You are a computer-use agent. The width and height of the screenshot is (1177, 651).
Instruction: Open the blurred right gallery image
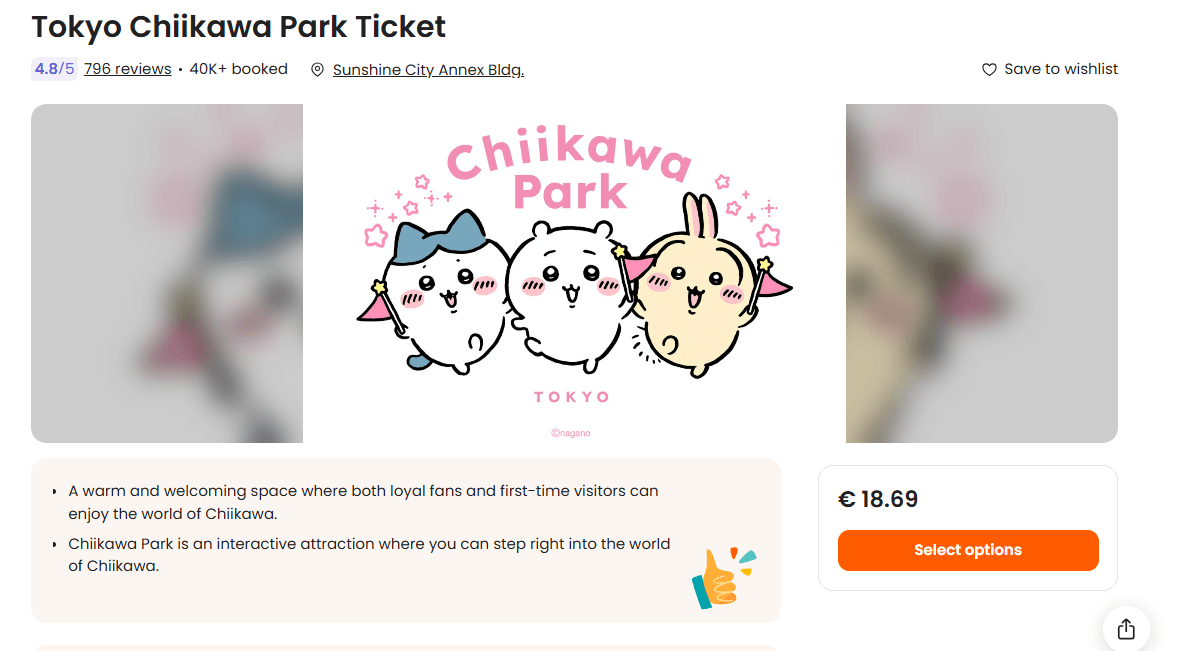[x=981, y=273]
